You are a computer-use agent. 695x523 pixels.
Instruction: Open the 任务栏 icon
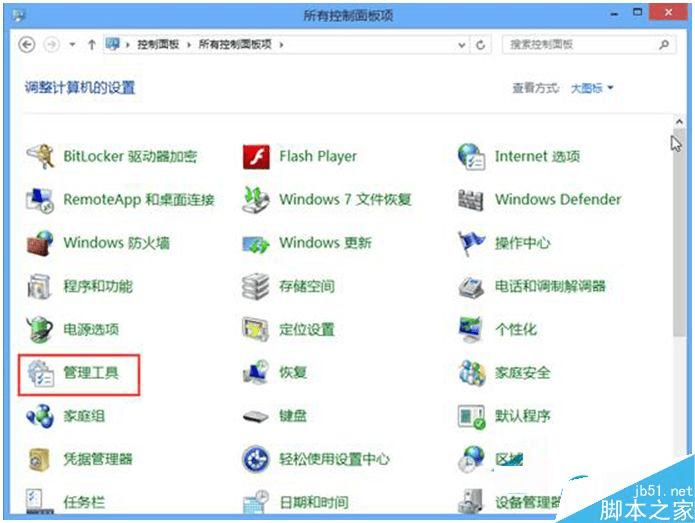point(40,502)
